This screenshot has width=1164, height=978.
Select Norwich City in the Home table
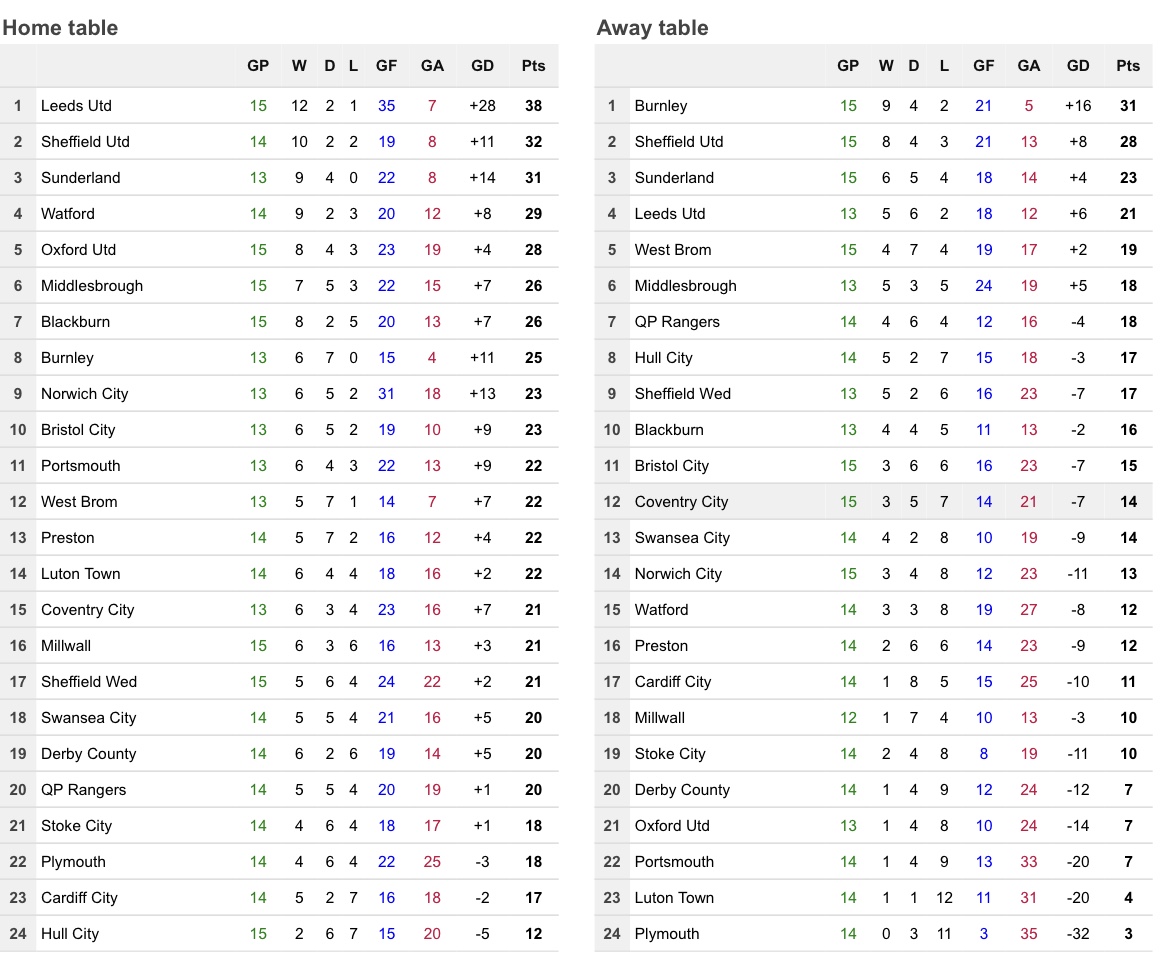[84, 394]
